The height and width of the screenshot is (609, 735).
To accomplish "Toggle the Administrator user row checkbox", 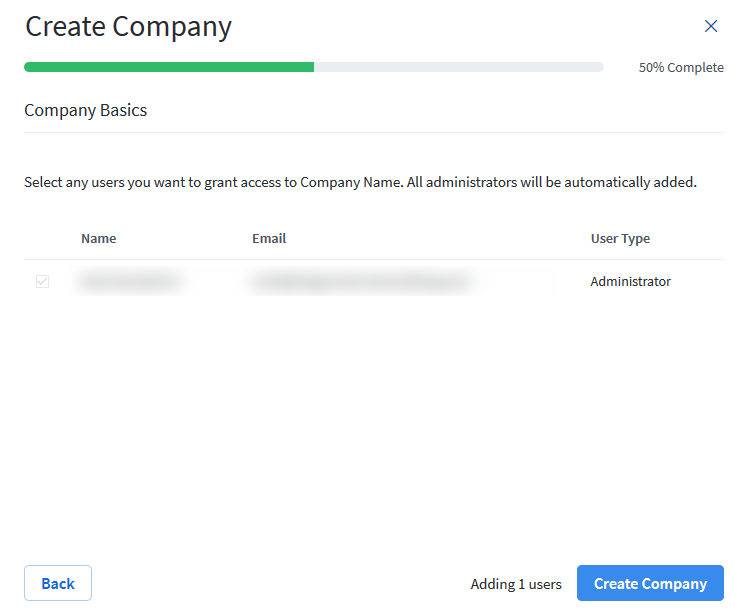I will point(42,281).
